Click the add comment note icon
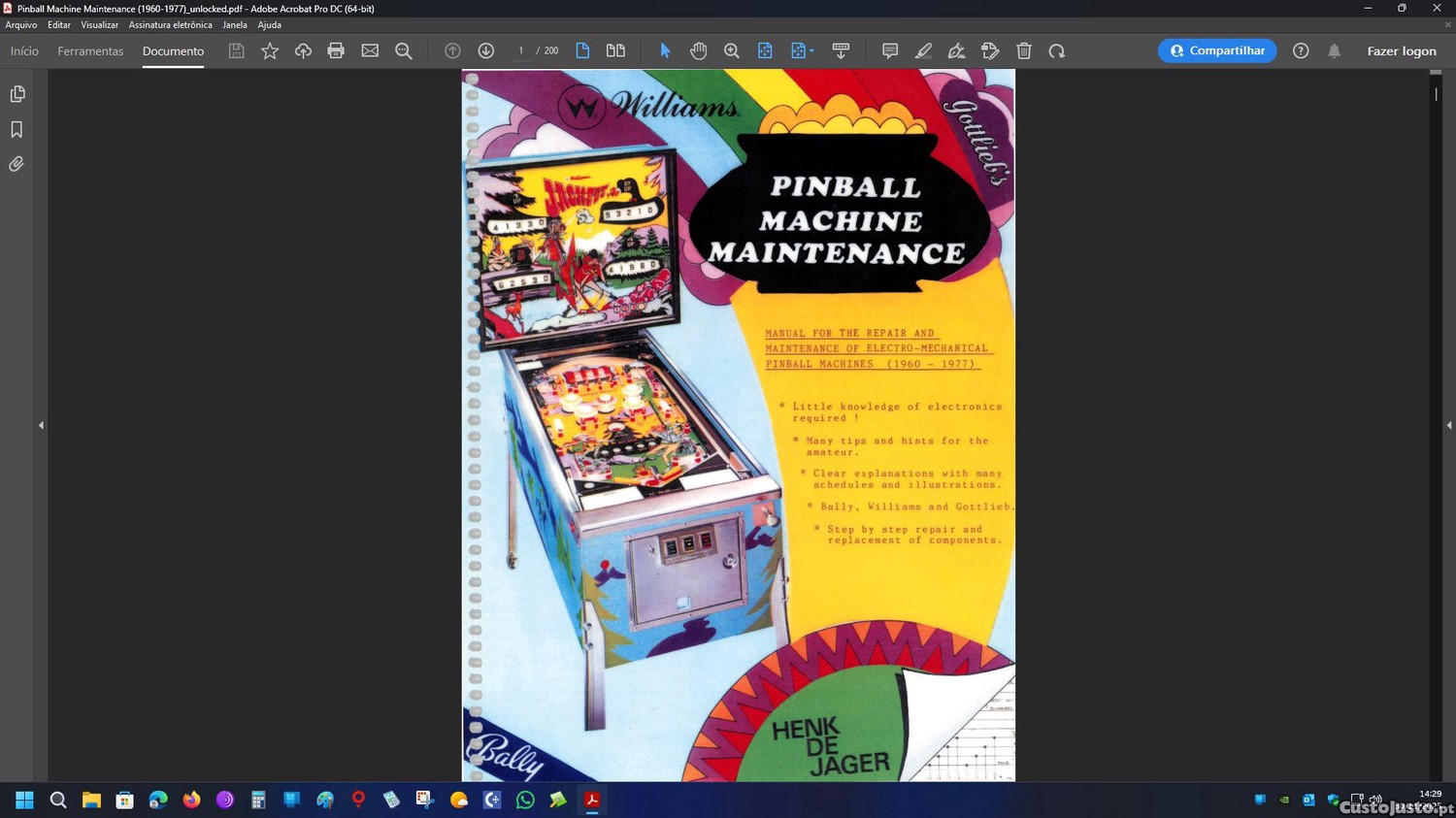Image resolution: width=1456 pixels, height=818 pixels. 889,51
